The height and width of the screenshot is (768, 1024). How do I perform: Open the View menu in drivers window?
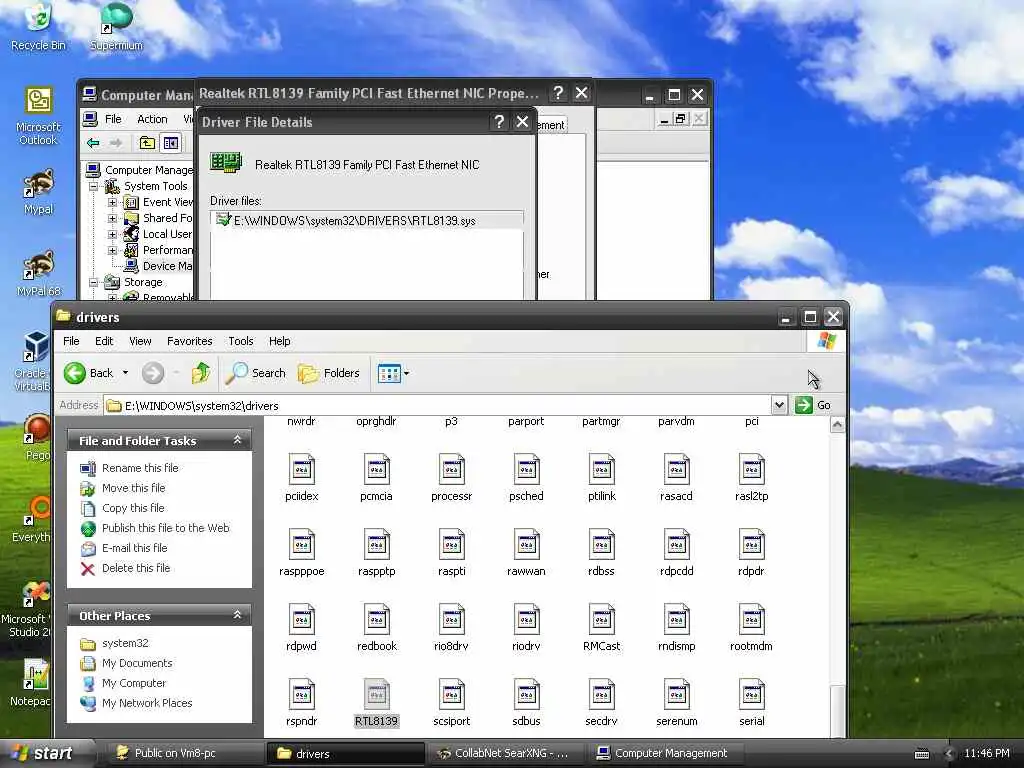click(140, 341)
